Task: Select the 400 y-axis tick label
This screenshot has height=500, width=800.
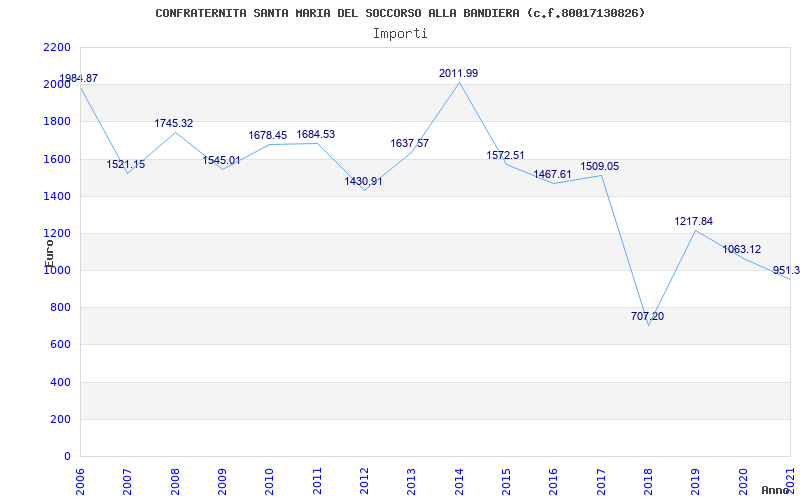Action: 61,382
